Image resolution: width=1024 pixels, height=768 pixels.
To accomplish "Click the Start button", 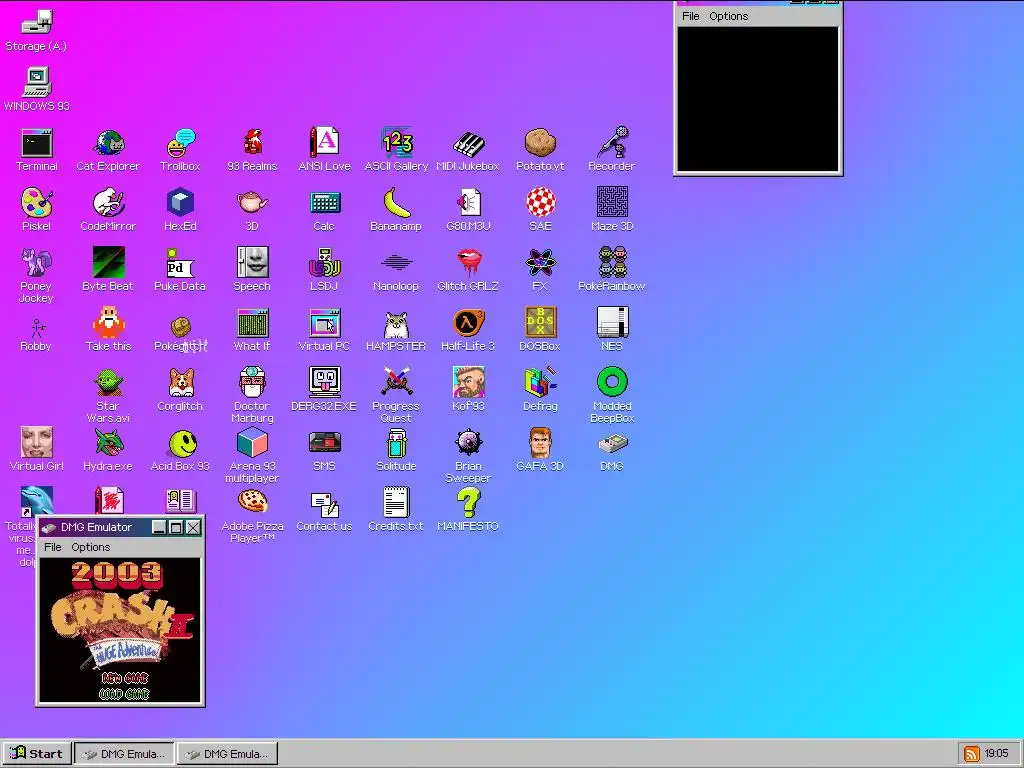I will 37,754.
